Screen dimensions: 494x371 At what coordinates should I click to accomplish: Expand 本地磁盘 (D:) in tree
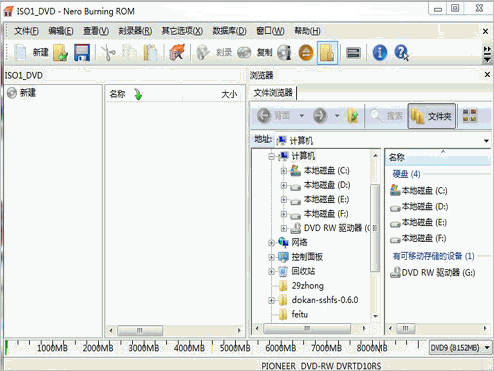point(284,185)
